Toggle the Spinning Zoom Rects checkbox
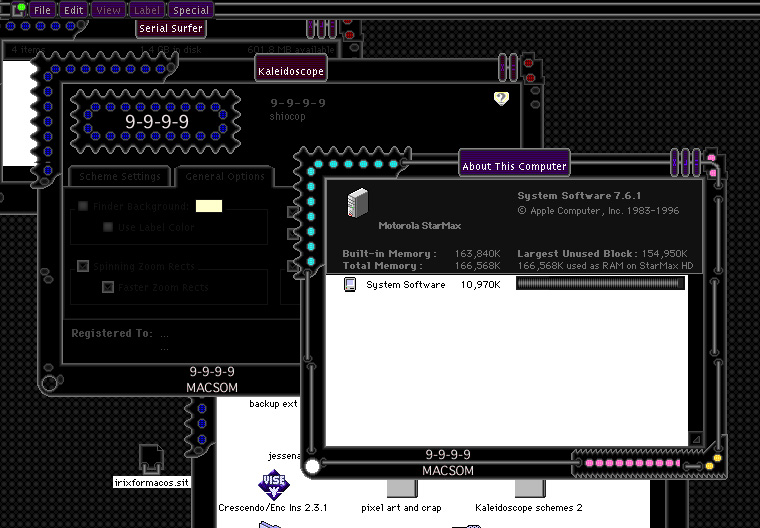 pyautogui.click(x=83, y=267)
